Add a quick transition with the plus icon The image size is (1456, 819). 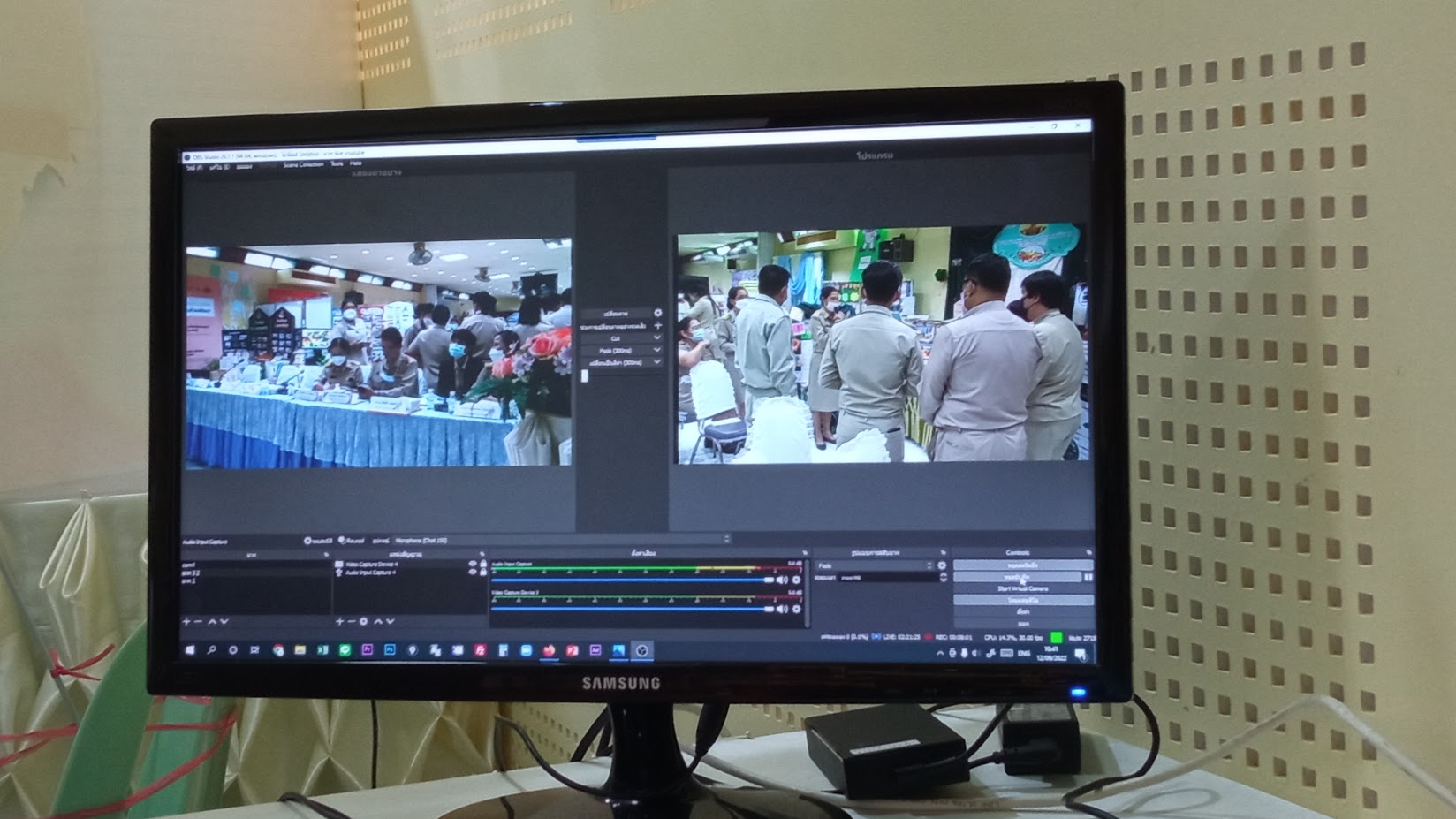[x=657, y=326]
